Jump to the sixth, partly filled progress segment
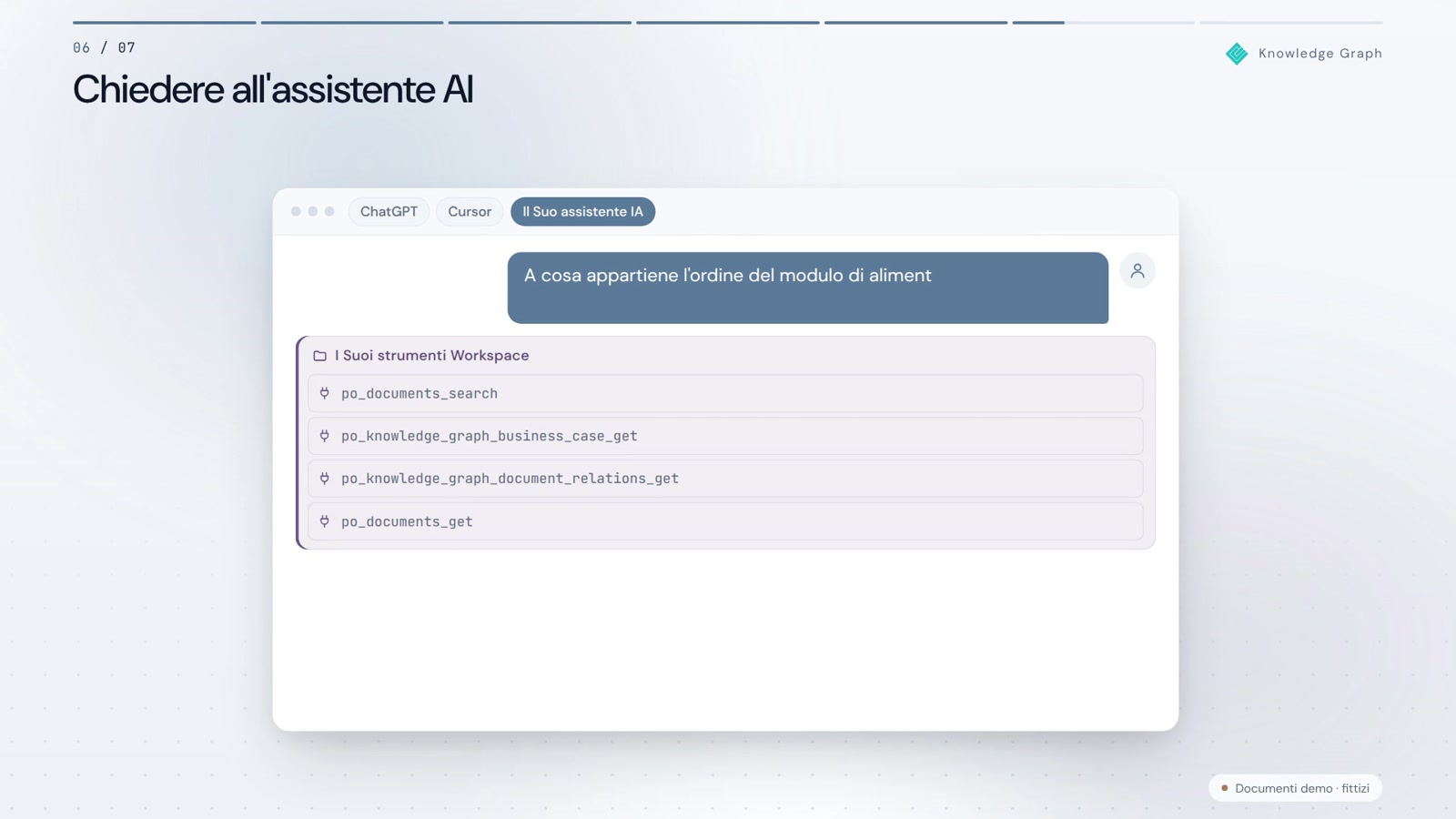The height and width of the screenshot is (819, 1456). point(1104,22)
